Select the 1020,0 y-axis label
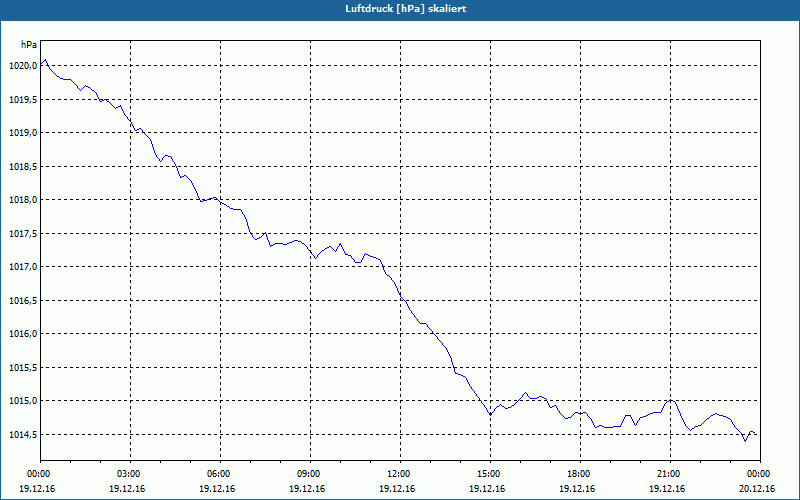The height and width of the screenshot is (500, 800). point(23,65)
